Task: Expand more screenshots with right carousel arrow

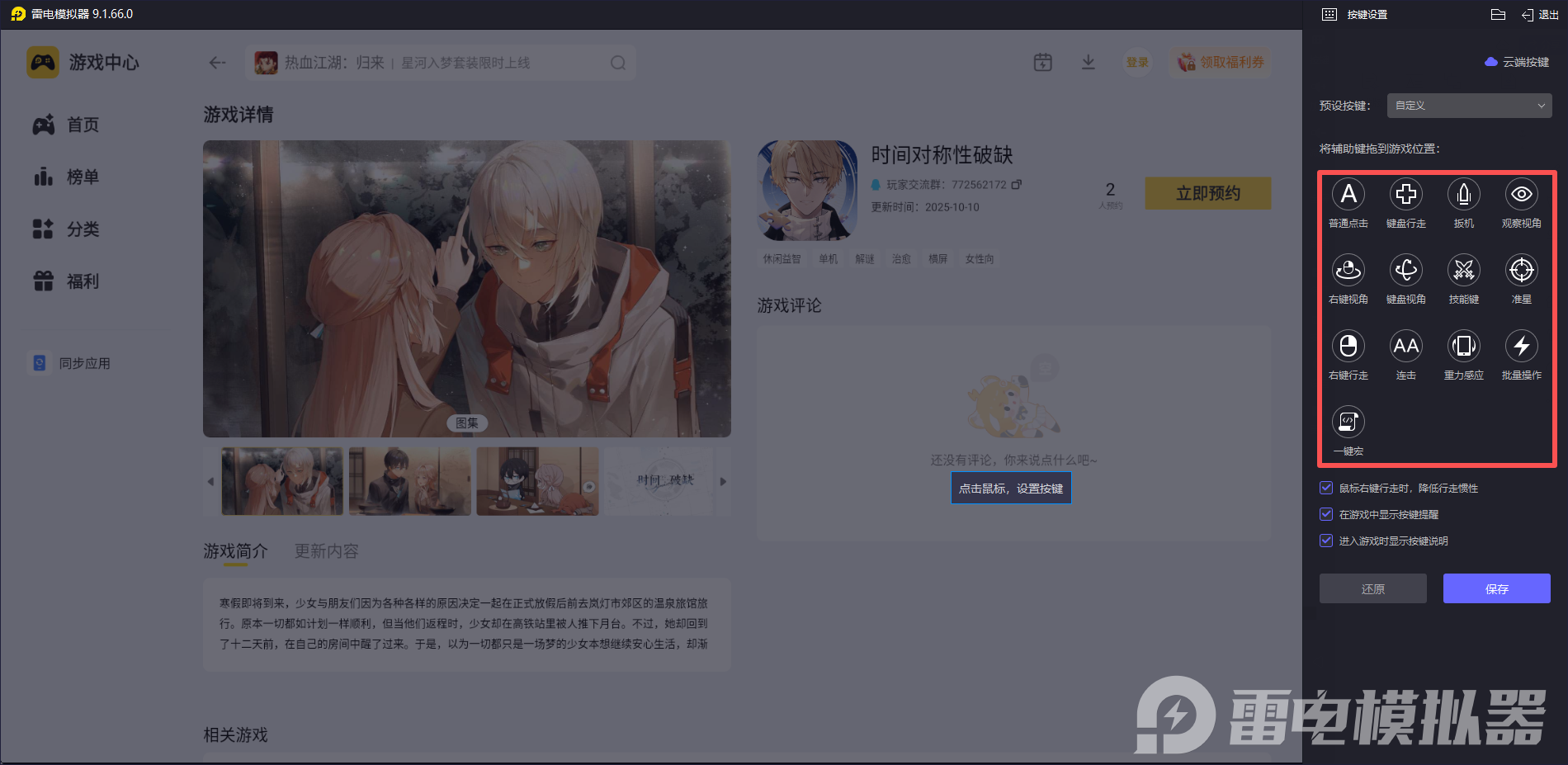Action: pos(723,481)
